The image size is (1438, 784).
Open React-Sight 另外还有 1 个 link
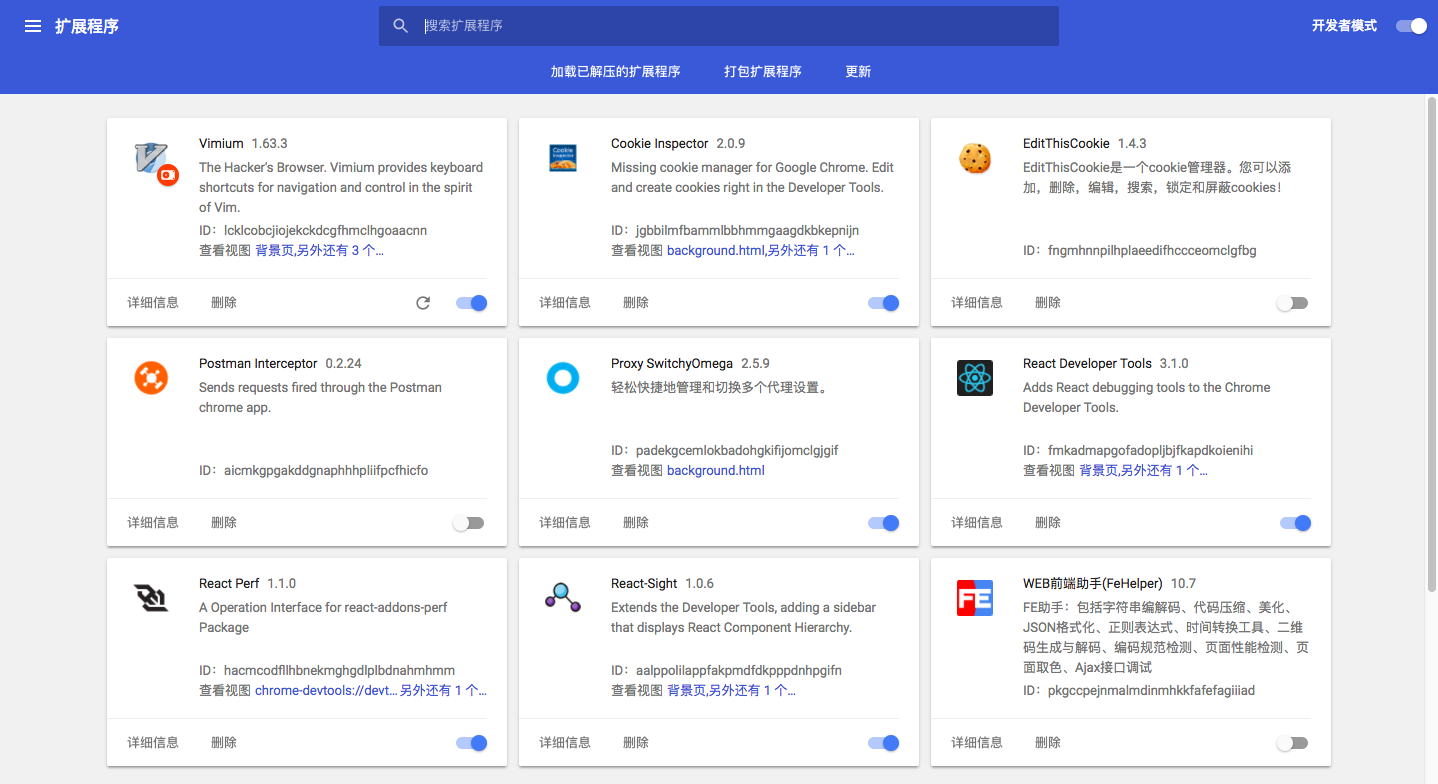752,691
